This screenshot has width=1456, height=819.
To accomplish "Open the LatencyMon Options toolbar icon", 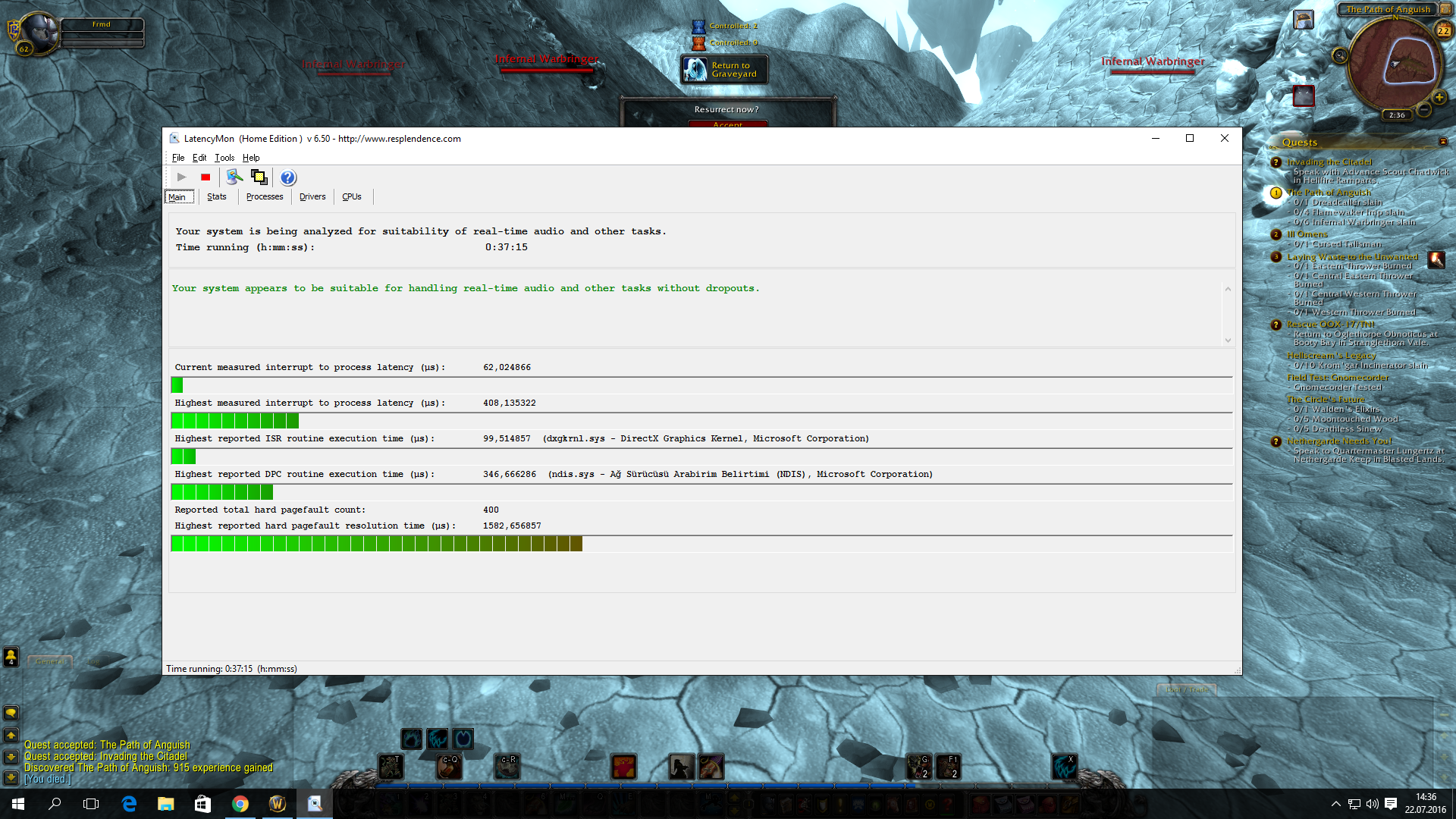I will 234,177.
